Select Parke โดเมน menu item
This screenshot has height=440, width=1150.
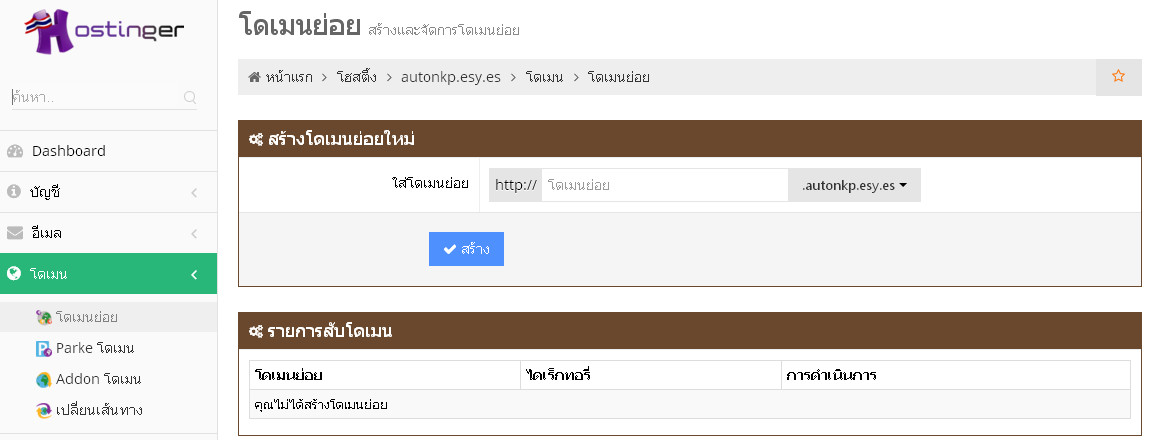(x=95, y=349)
